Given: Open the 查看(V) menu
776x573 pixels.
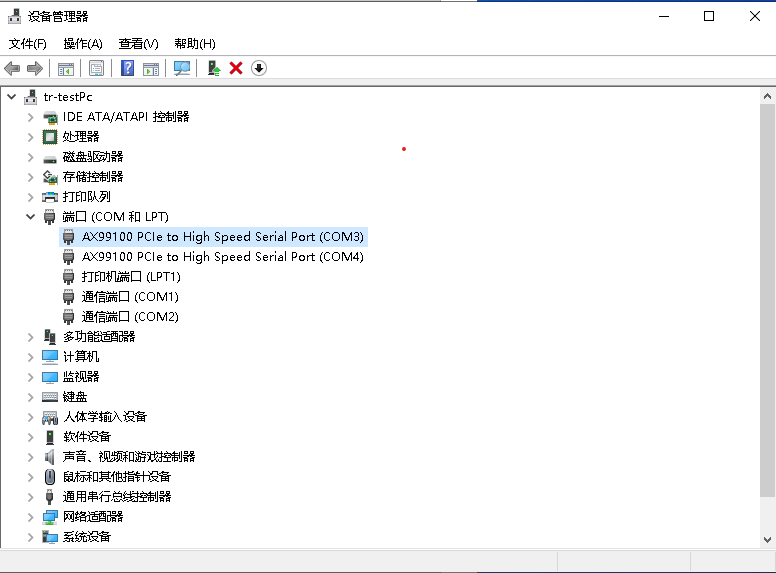Looking at the screenshot, I should pos(138,44).
